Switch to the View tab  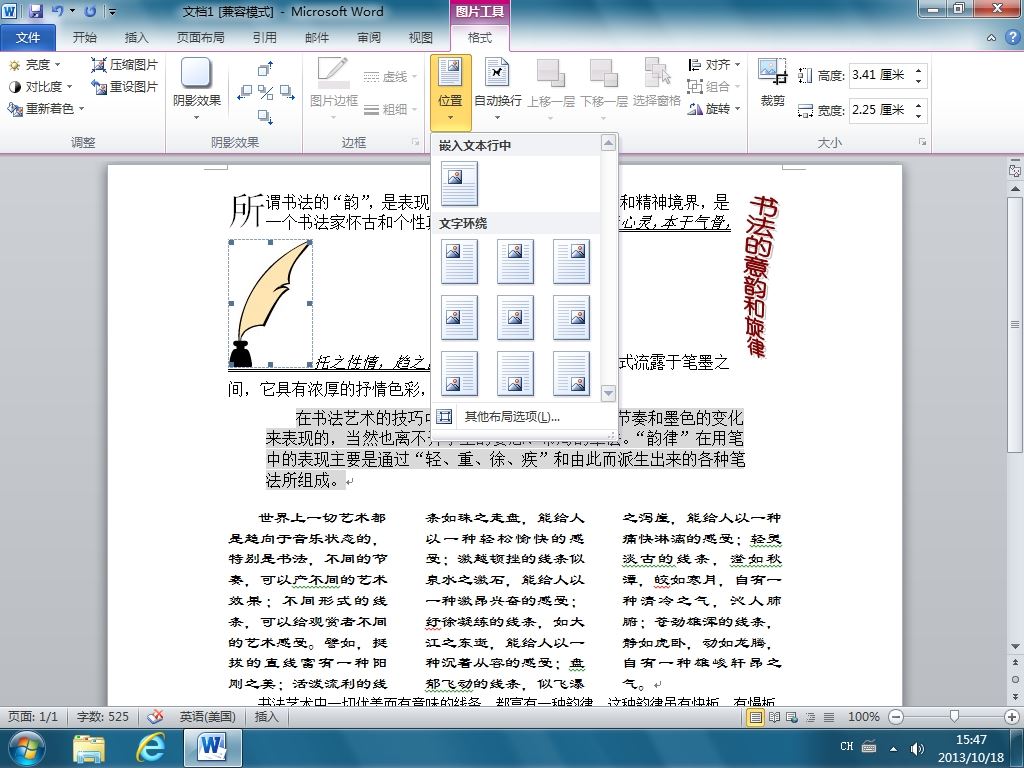pyautogui.click(x=421, y=38)
